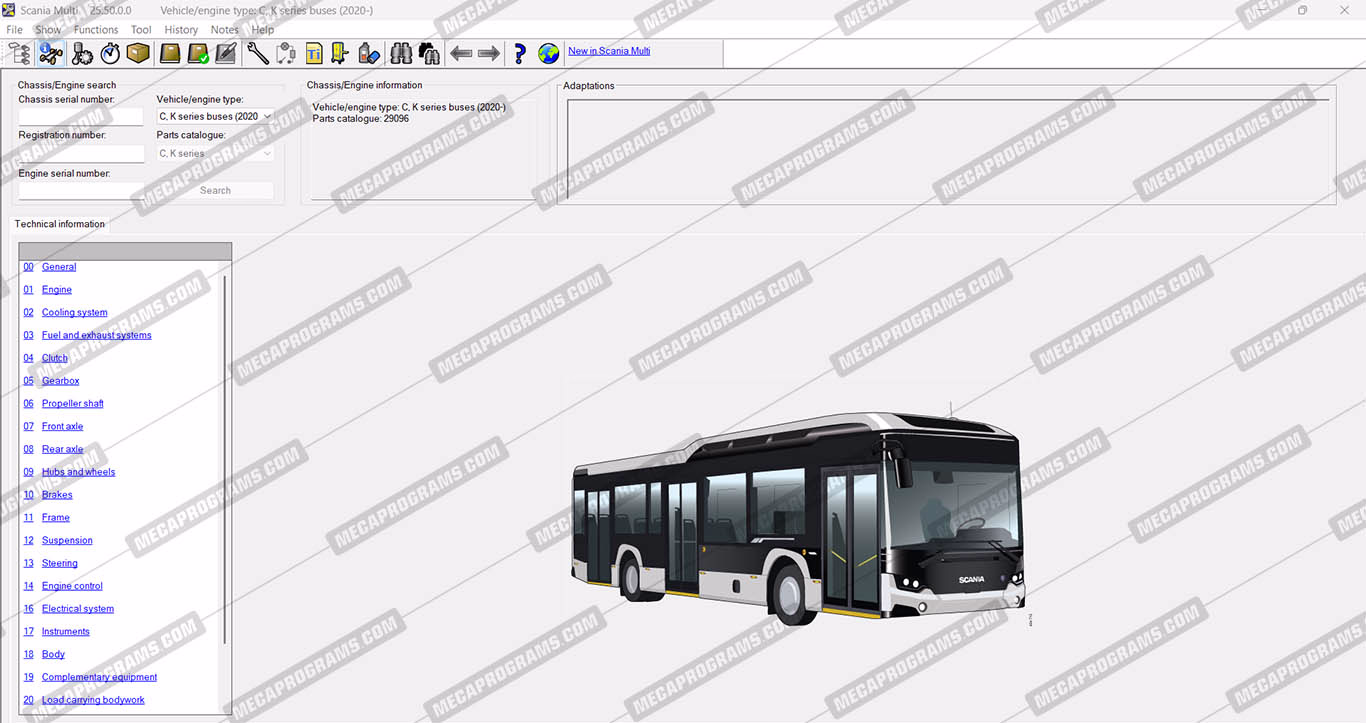Viewport: 1366px width, 723px height.
Task: Open the Engine control link
Action: point(72,586)
